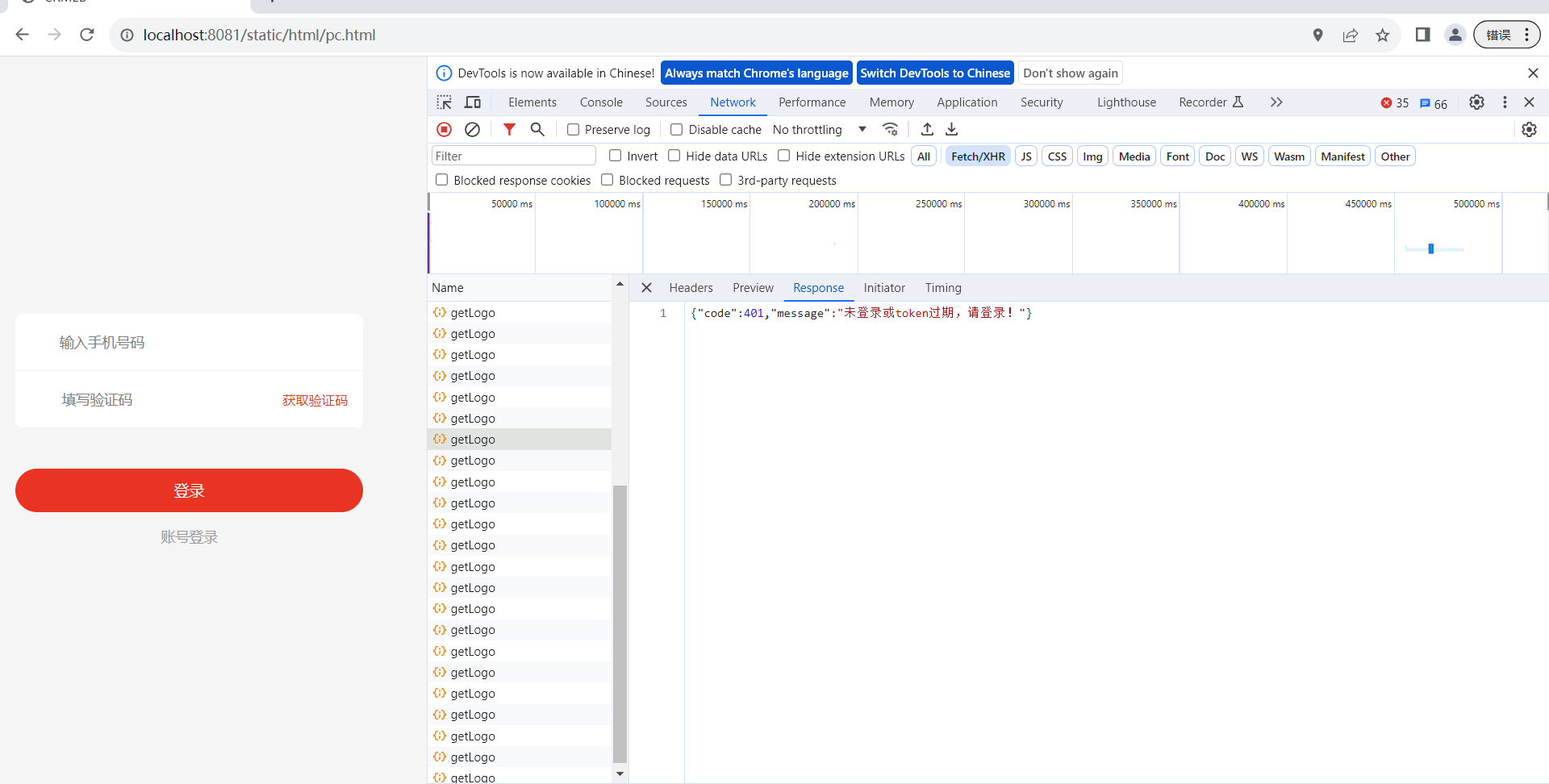Open DevTools customize three-dot menu
This screenshot has height=784, width=1549.
pyautogui.click(x=1505, y=102)
